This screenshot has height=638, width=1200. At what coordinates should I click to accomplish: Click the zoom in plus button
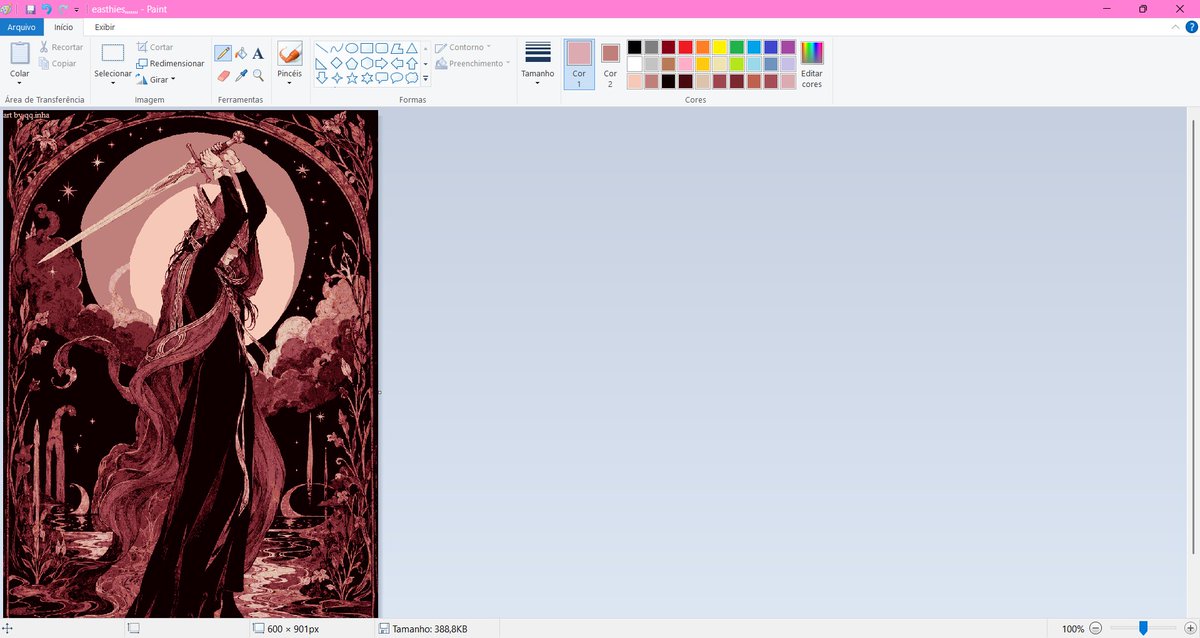[1189, 628]
